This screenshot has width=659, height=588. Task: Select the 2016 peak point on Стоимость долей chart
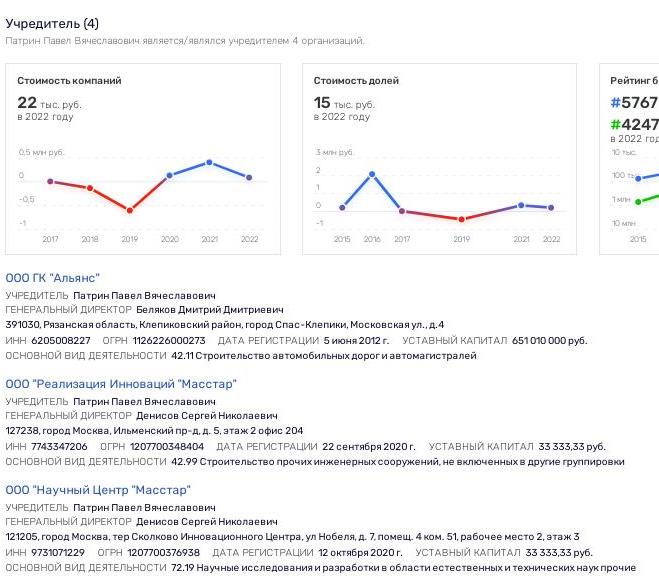pyautogui.click(x=372, y=174)
